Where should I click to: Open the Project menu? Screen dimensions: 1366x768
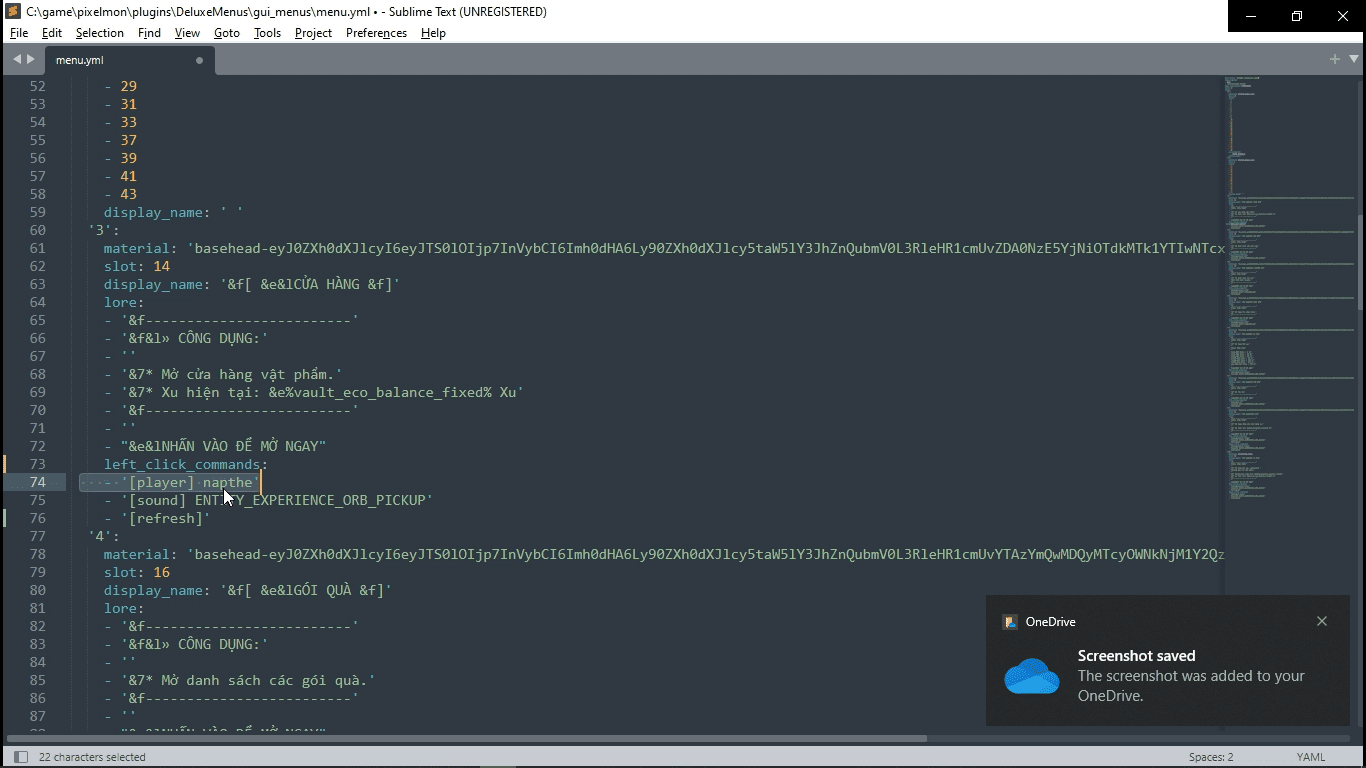[x=313, y=33]
